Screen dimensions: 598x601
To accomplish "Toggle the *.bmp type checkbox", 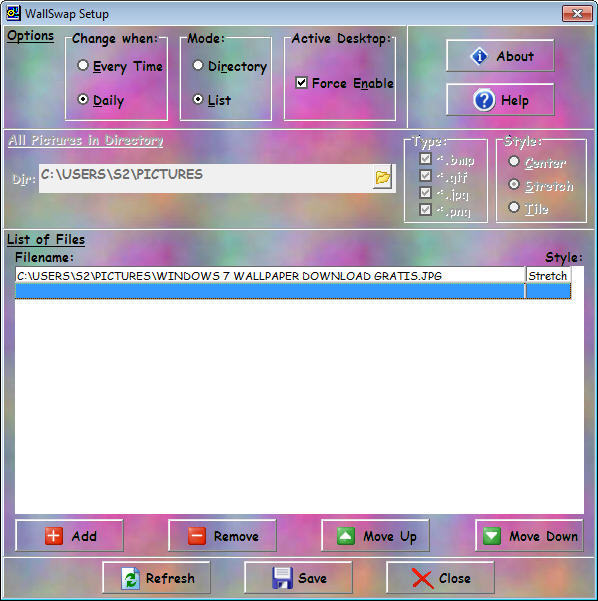I will pos(426,158).
